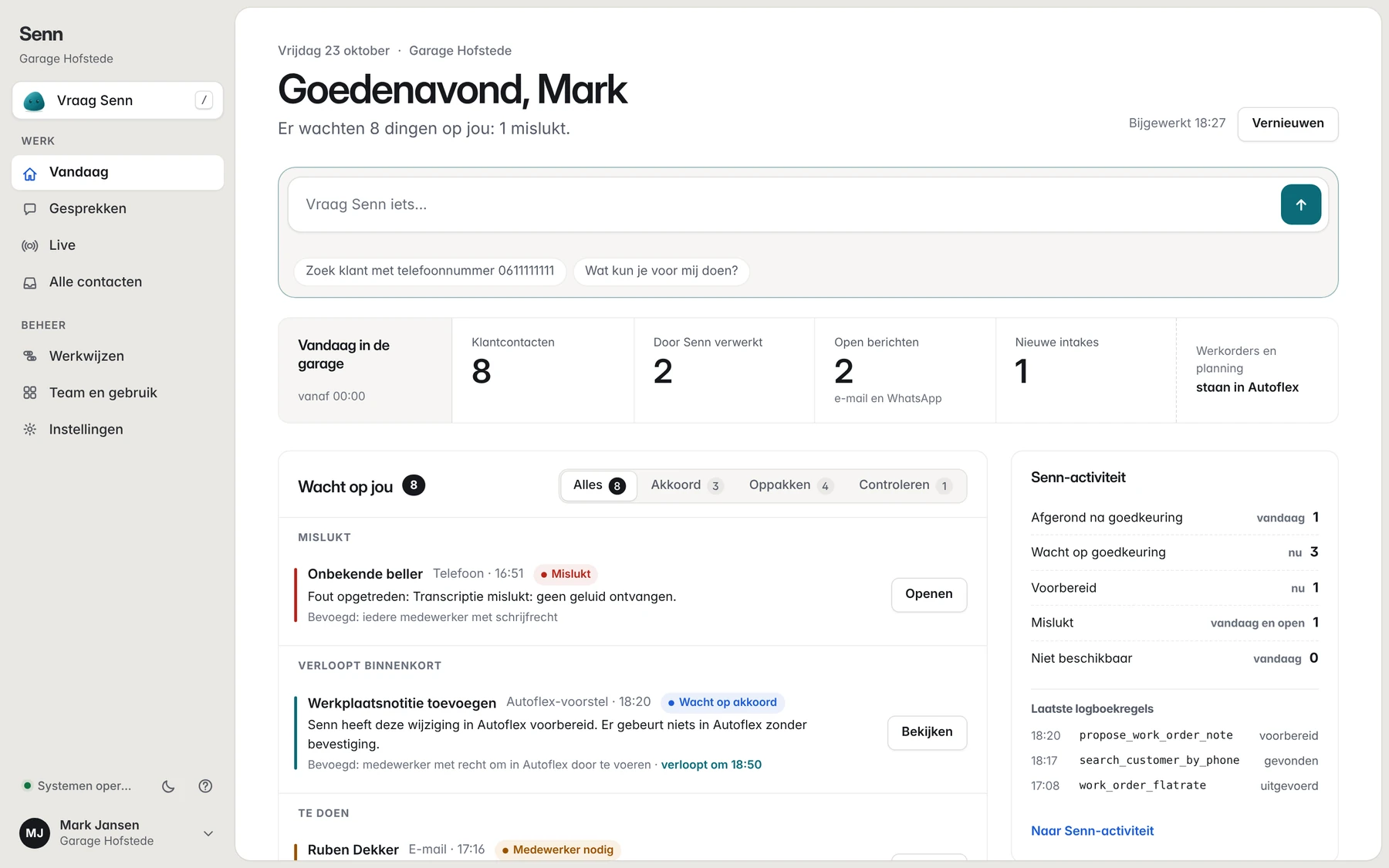This screenshot has height=868, width=1389.
Task: Open the Onbekende beller failed item
Action: click(929, 594)
